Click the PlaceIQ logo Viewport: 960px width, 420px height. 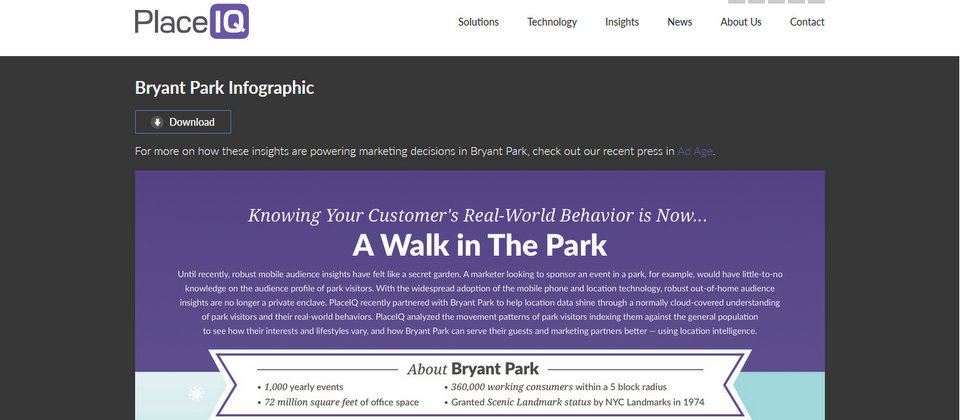pyautogui.click(x=192, y=21)
